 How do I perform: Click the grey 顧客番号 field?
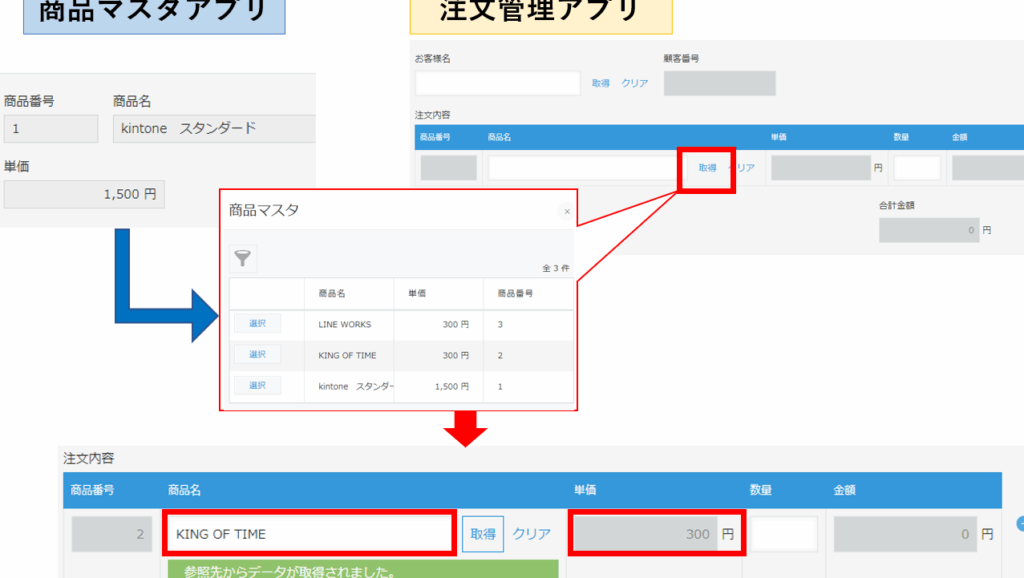719,83
